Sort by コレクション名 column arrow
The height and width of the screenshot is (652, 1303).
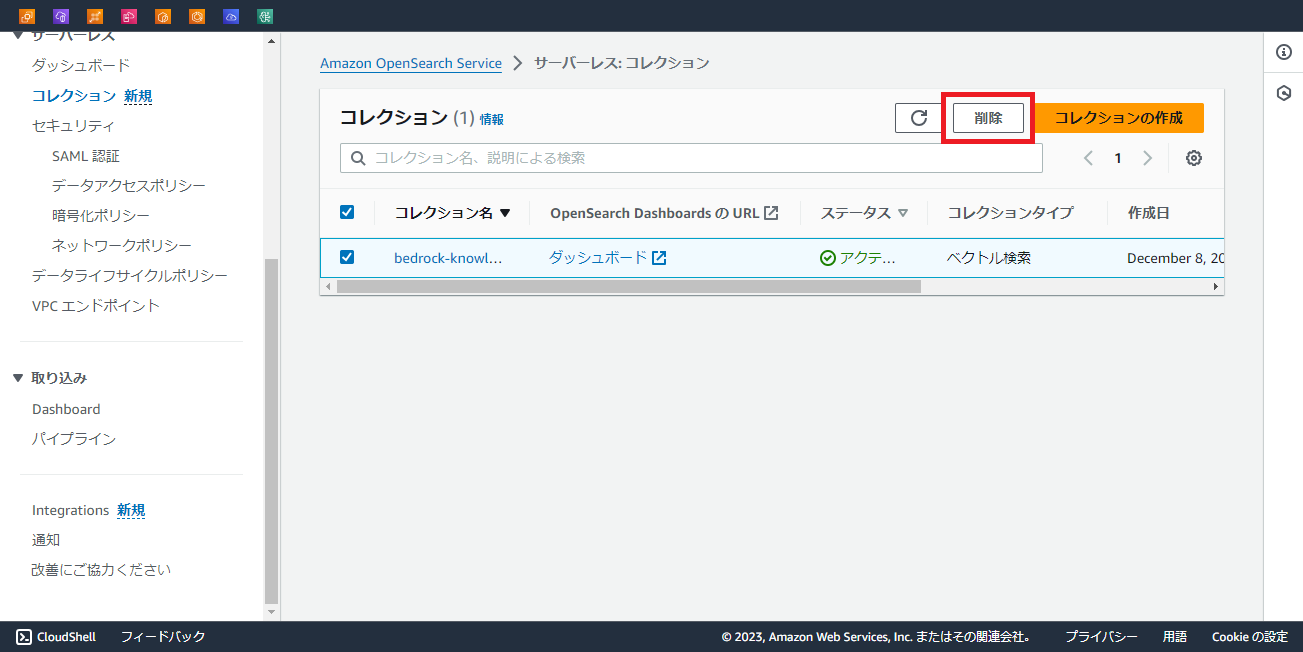(505, 213)
